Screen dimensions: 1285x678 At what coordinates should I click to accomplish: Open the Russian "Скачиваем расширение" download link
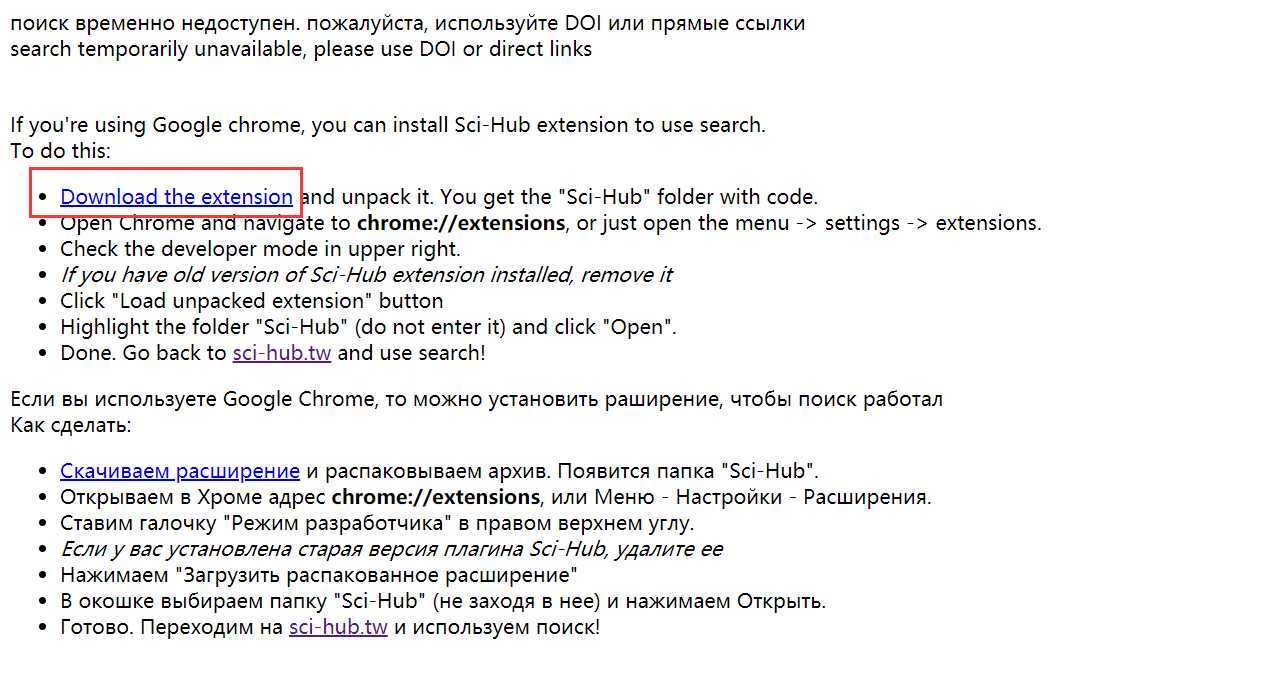pyautogui.click(x=180, y=471)
